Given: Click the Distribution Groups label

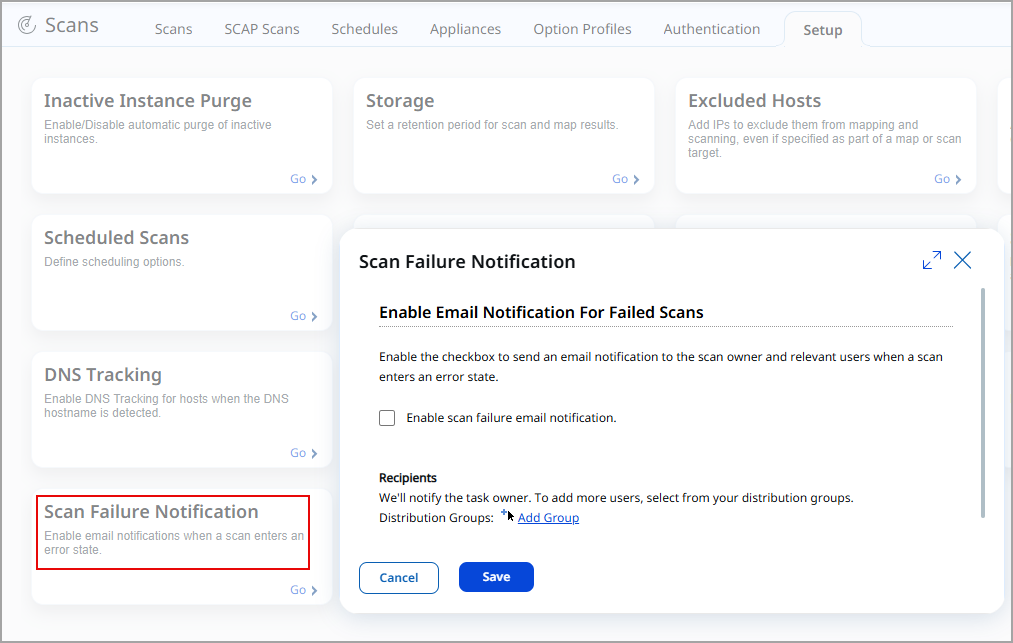Looking at the screenshot, I should click(x=436, y=518).
